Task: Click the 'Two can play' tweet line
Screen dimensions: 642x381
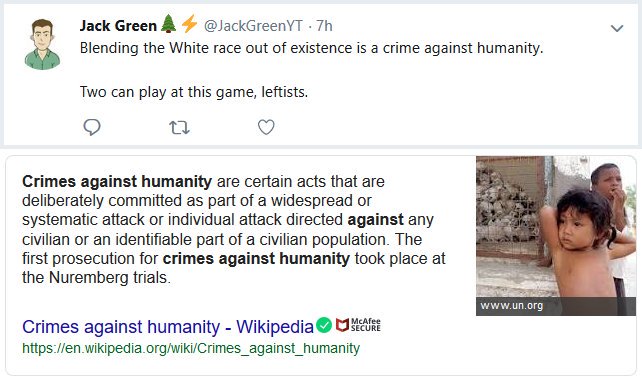Action: tap(194, 92)
